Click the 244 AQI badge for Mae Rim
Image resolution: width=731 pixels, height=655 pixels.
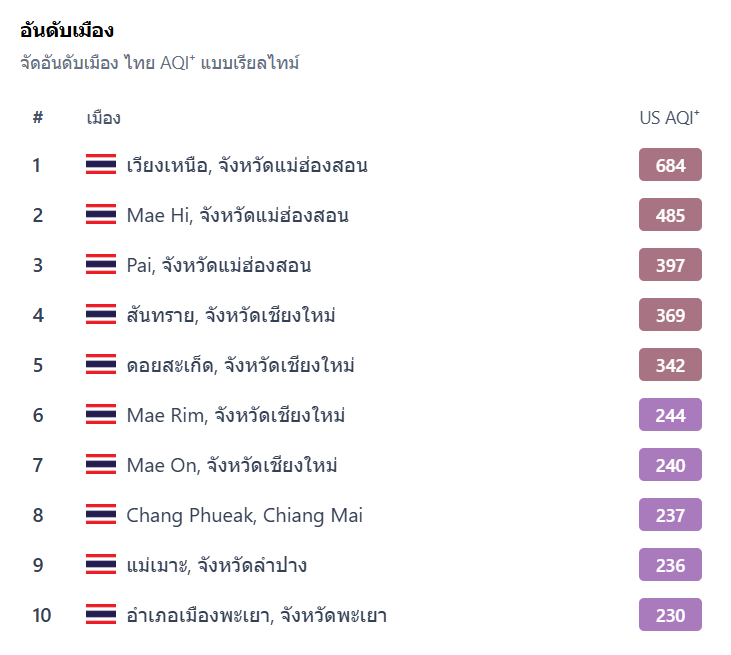(670, 415)
